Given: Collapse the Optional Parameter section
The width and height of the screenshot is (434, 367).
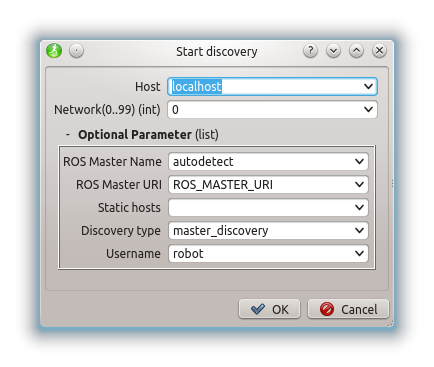Looking at the screenshot, I should (x=68, y=135).
